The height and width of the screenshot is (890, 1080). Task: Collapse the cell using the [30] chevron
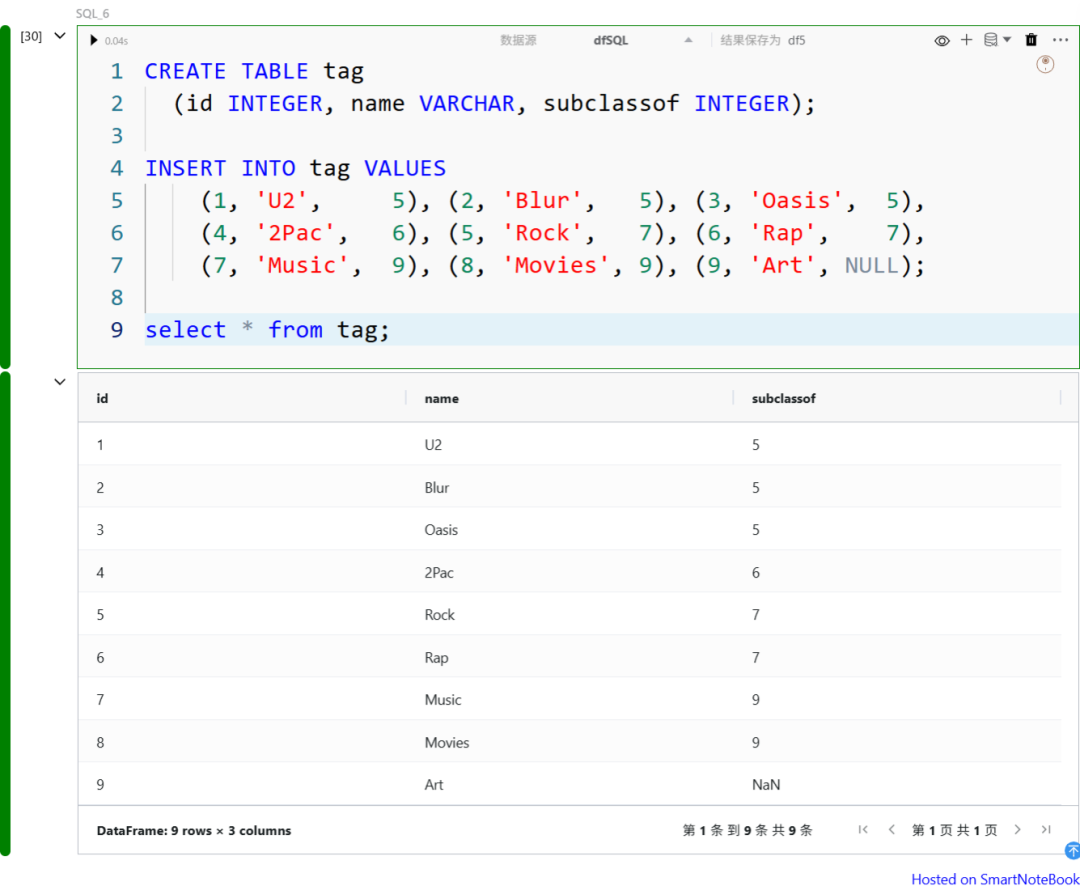(x=59, y=35)
